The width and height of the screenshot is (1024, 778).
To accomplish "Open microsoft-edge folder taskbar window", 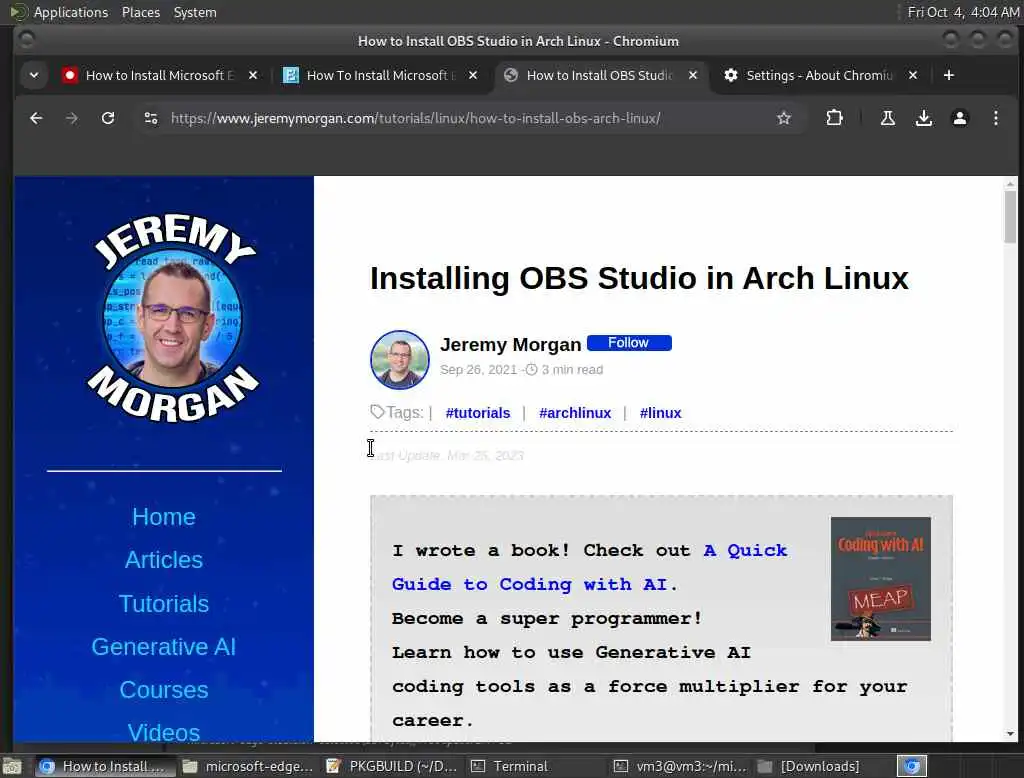I will click(248, 766).
